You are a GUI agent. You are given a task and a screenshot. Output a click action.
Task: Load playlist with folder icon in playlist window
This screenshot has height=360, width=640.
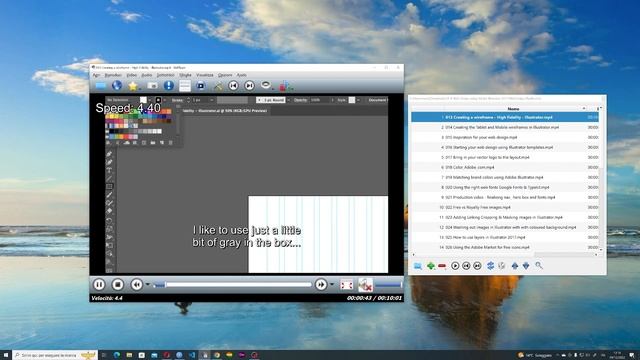418,266
